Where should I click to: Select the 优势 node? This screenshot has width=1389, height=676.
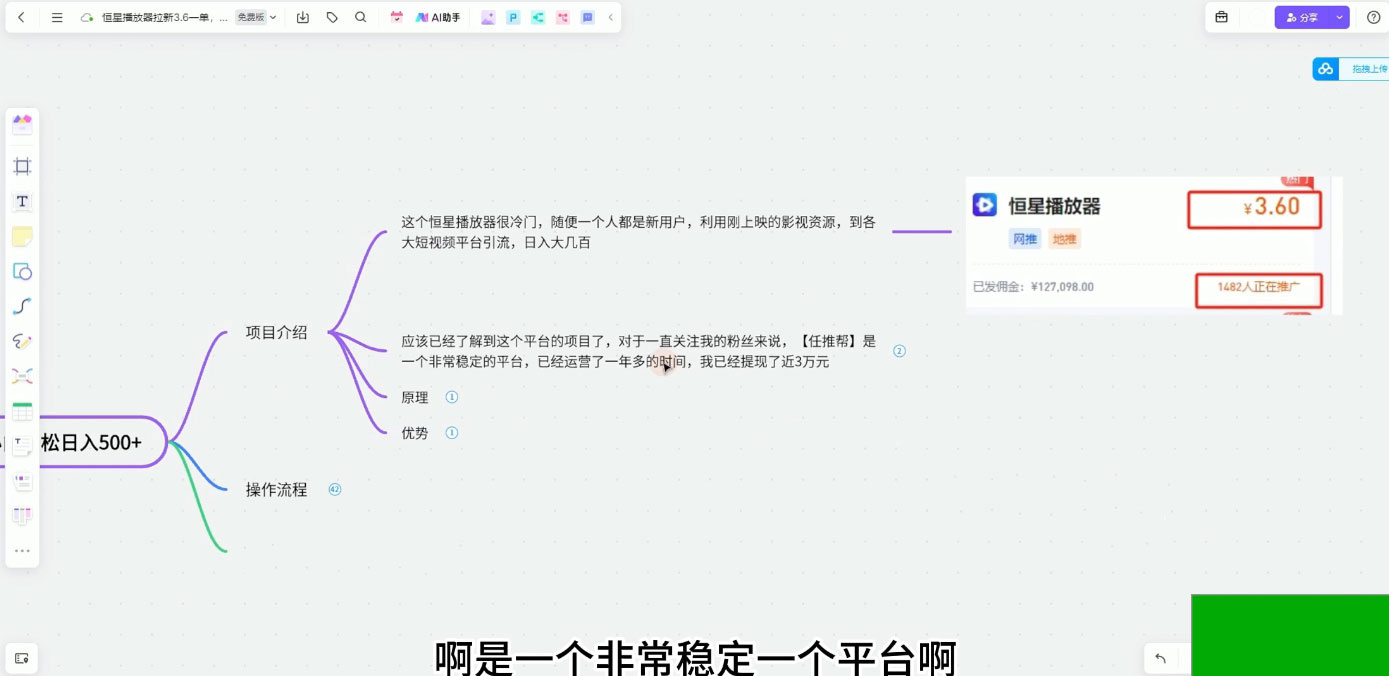[x=415, y=433]
